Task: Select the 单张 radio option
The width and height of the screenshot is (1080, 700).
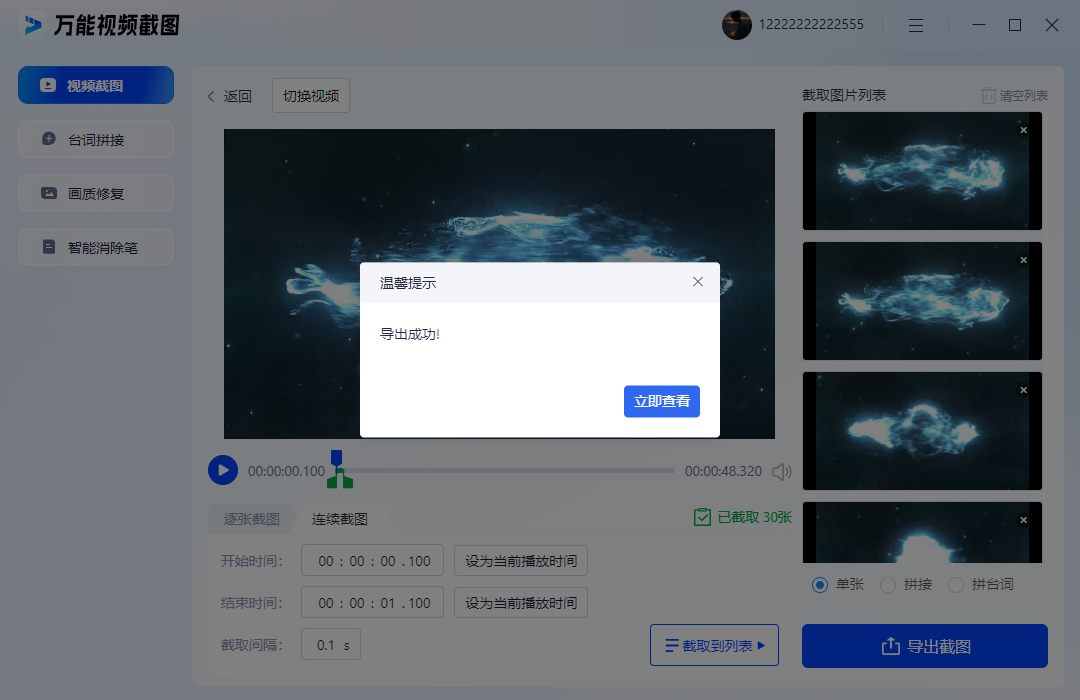Action: coord(820,585)
